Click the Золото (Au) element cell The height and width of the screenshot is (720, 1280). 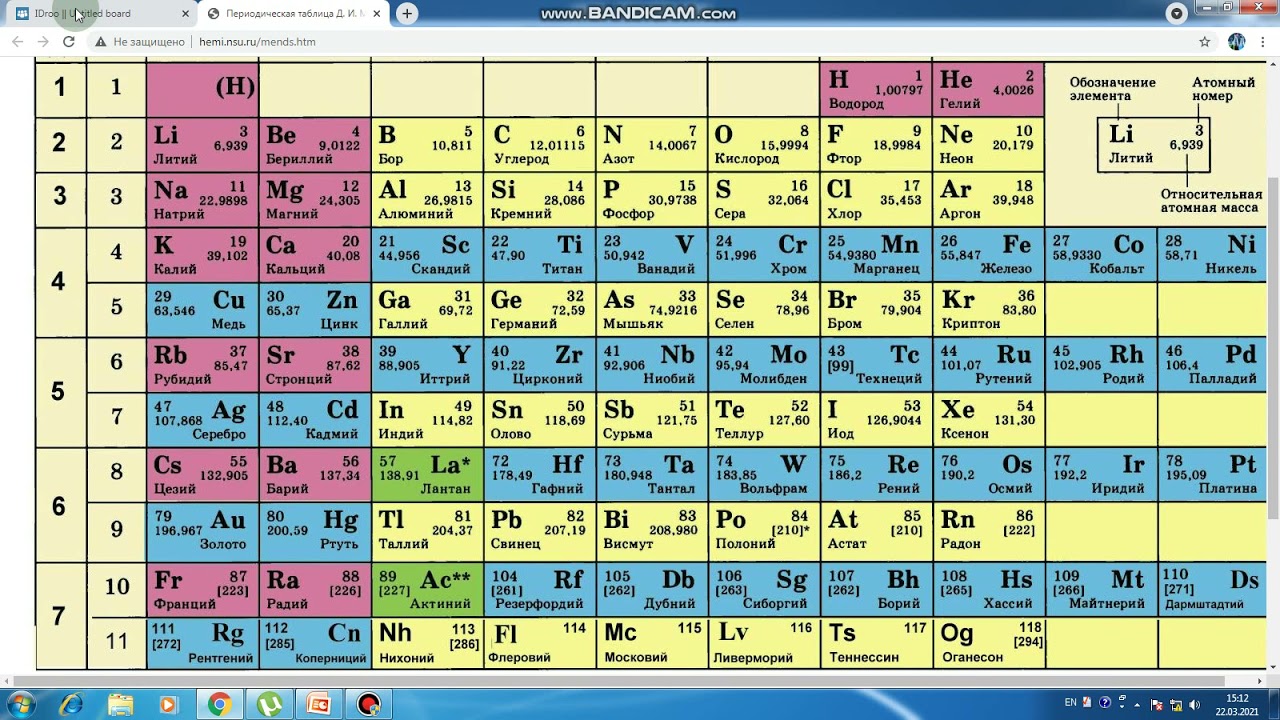click(203, 530)
